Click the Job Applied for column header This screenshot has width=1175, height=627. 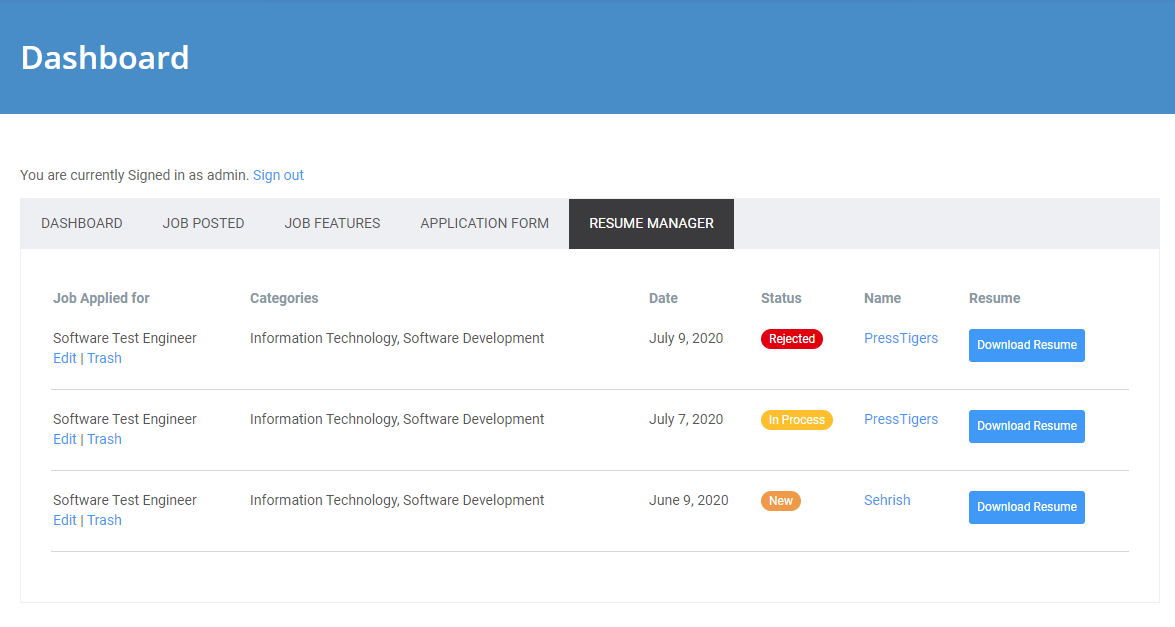pos(101,298)
